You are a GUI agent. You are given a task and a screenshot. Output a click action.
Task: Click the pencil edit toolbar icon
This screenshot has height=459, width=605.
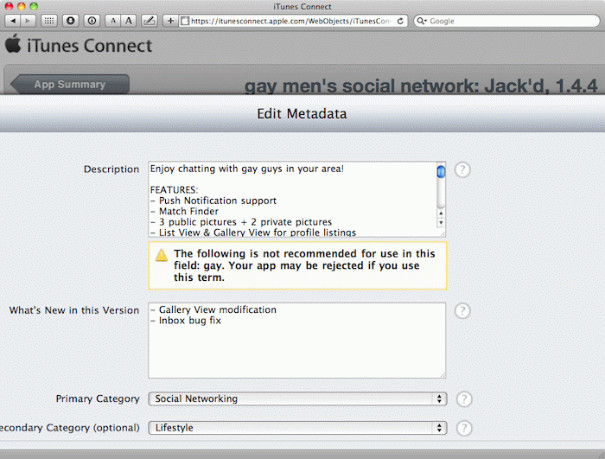[x=149, y=21]
